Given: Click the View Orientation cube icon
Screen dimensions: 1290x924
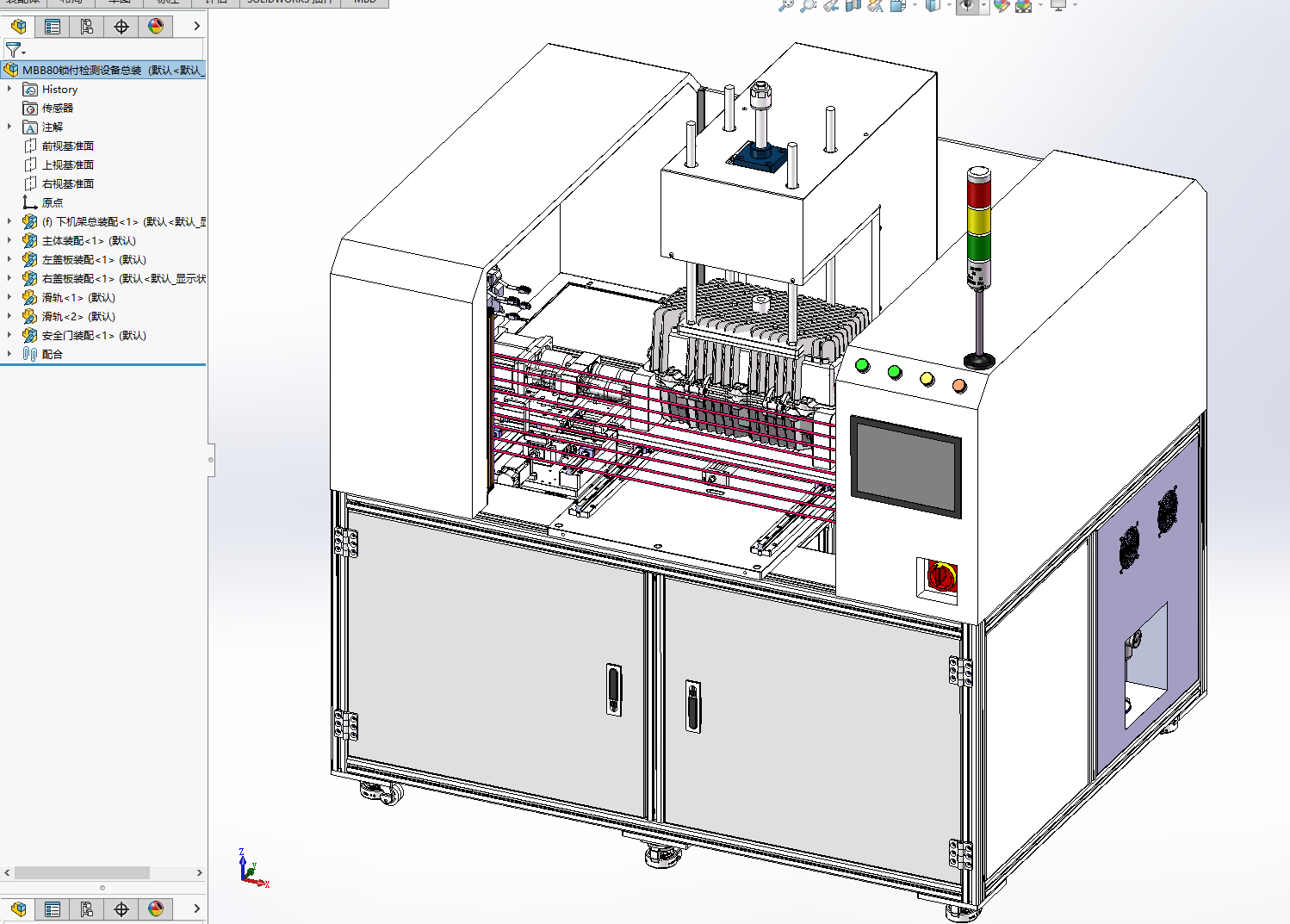Looking at the screenshot, I should [897, 5].
